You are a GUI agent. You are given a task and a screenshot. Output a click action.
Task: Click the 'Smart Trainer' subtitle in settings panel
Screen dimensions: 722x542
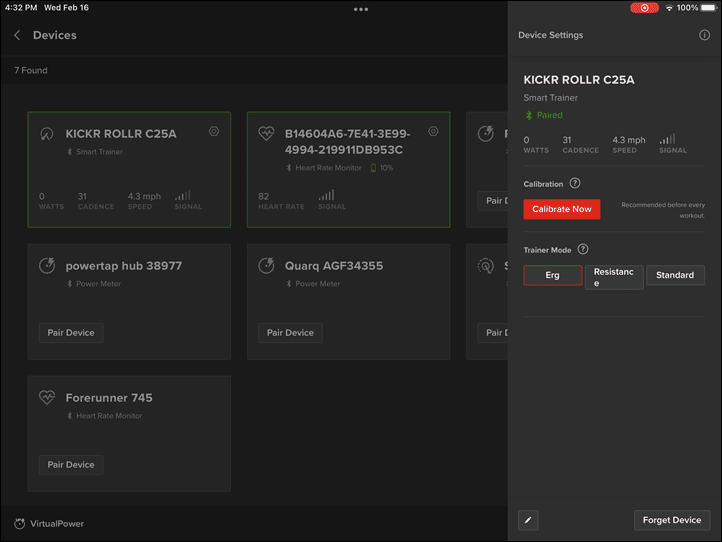(550, 98)
